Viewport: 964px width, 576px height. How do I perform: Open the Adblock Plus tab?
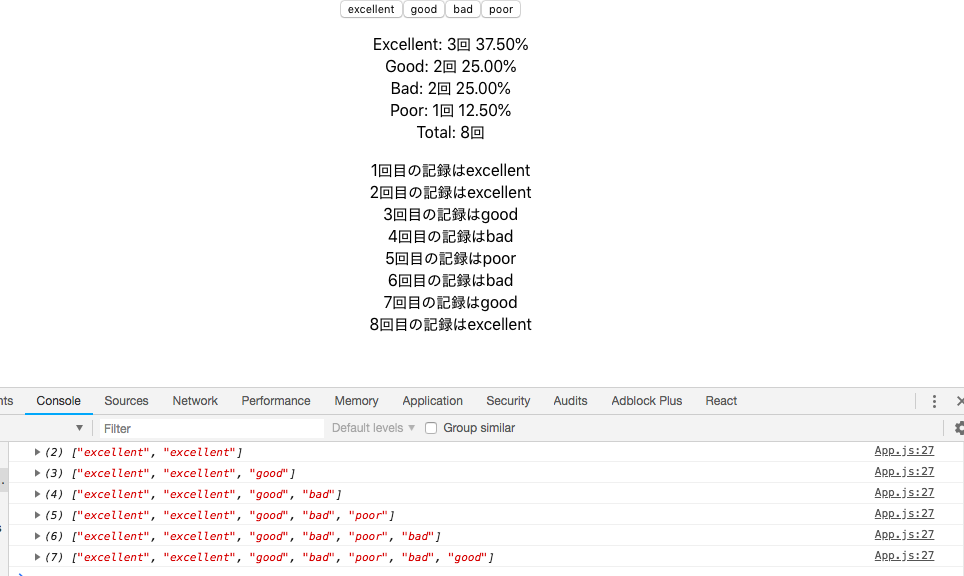(647, 401)
